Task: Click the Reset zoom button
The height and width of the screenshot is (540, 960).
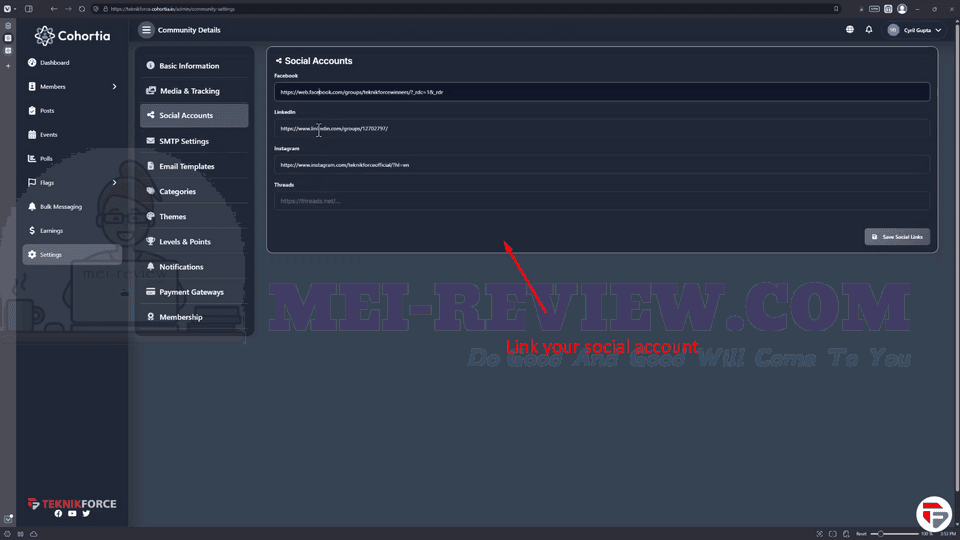Action: 861,534
